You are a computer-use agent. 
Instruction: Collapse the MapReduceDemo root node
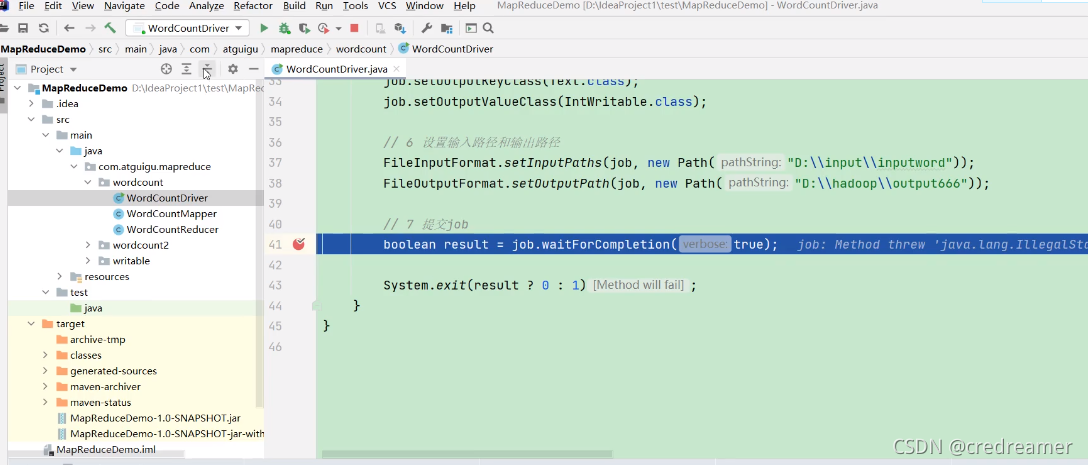(x=18, y=88)
